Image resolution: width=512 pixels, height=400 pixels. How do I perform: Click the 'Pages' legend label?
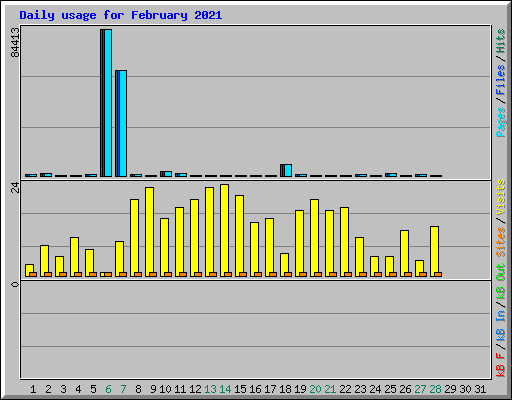click(501, 122)
